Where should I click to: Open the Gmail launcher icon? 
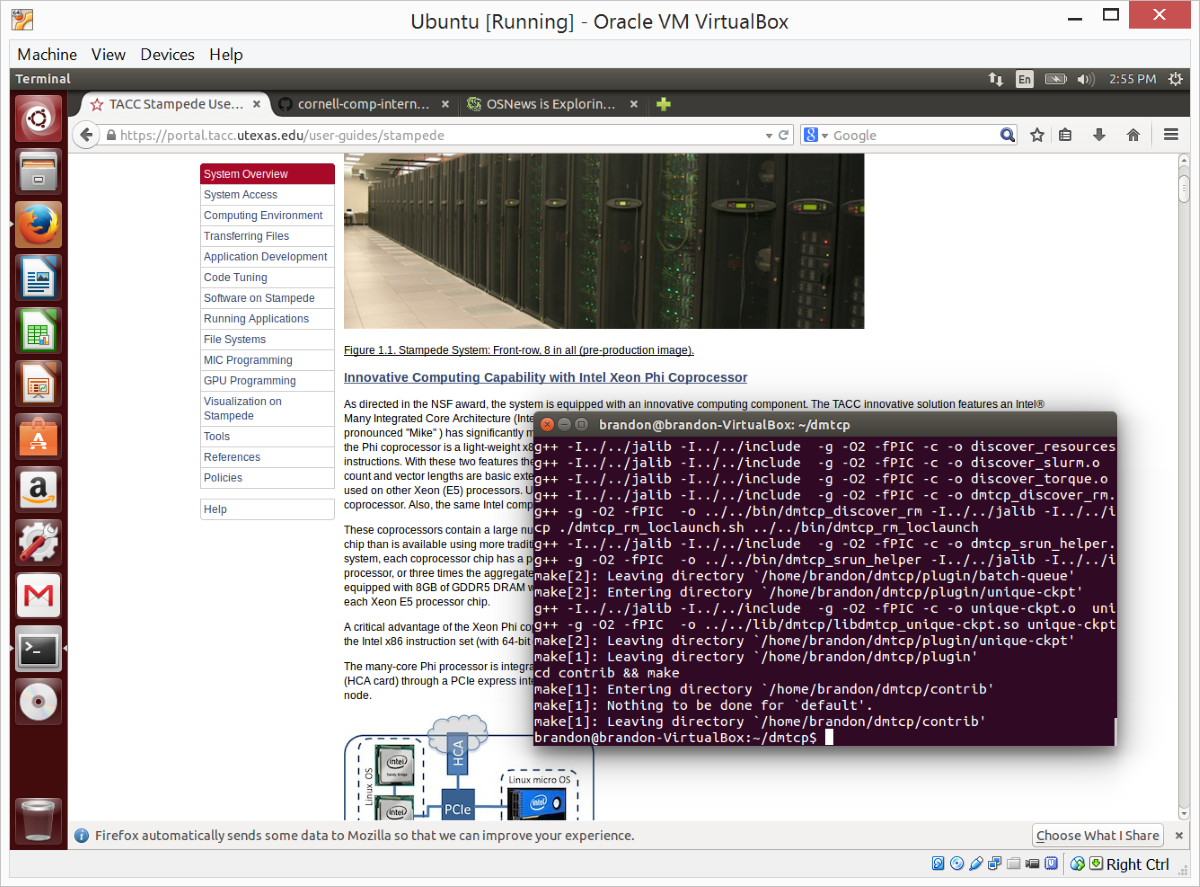pos(38,596)
